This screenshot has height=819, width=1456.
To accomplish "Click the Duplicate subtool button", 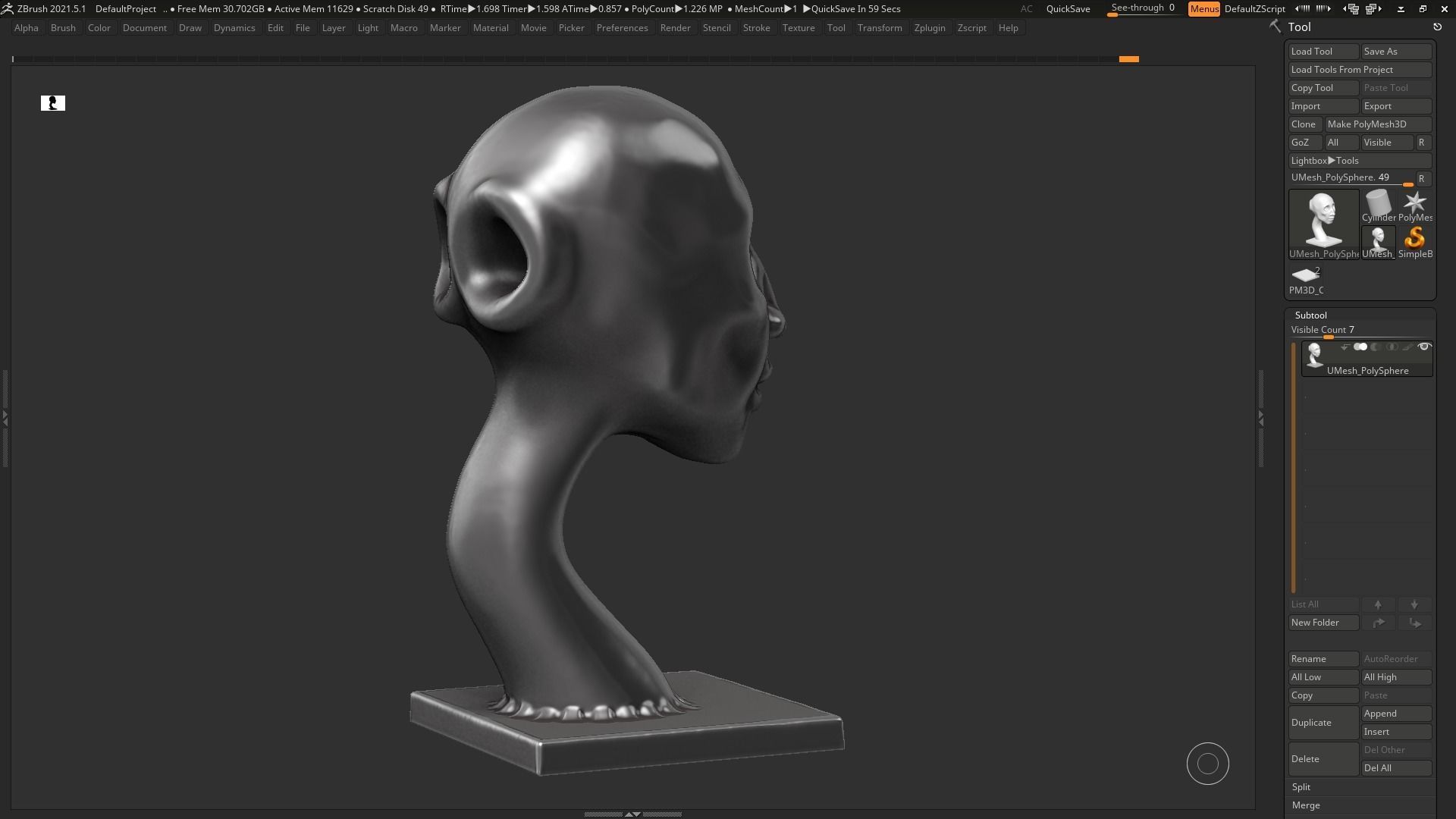I will point(1324,723).
